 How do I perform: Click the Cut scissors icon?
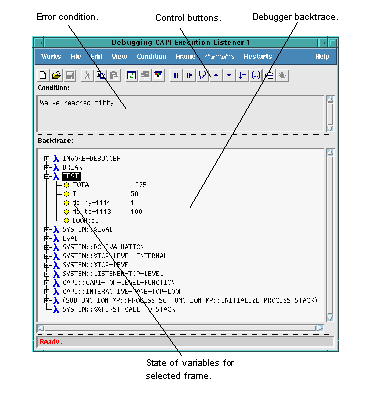click(x=87, y=75)
